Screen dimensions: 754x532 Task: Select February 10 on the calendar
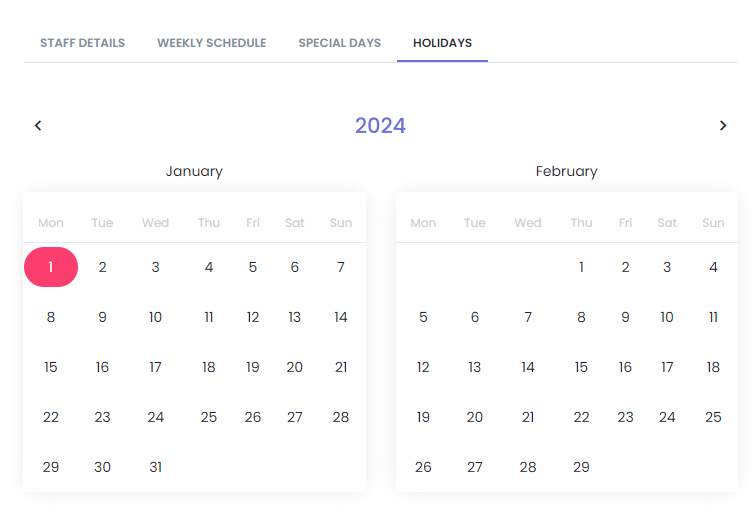click(667, 317)
